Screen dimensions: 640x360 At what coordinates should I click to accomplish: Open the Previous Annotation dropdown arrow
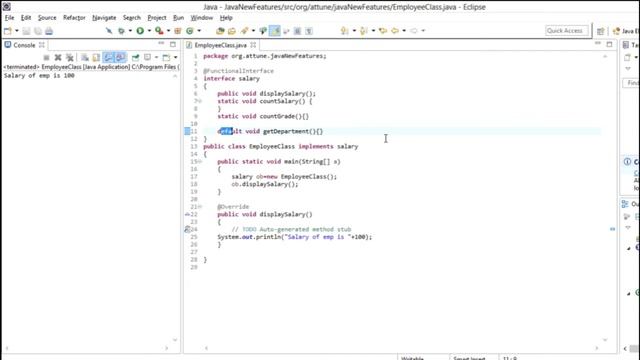pyautogui.click(x=373, y=31)
